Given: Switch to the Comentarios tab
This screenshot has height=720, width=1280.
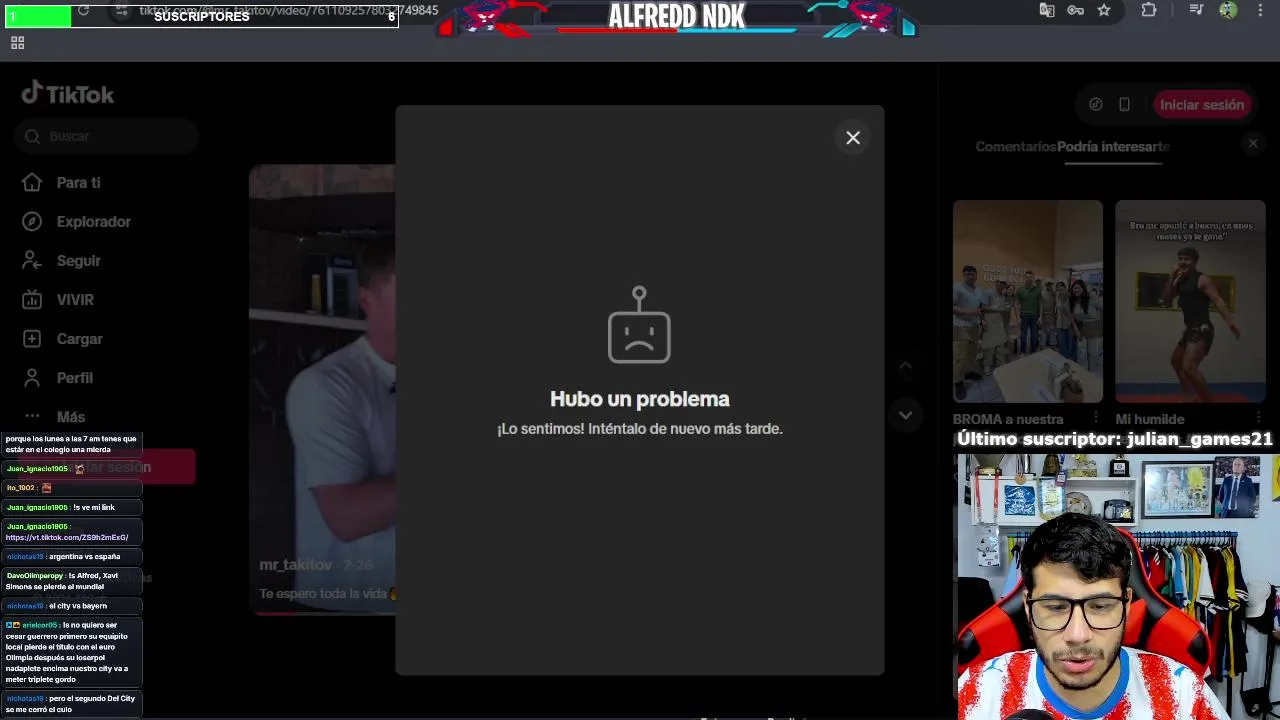Looking at the screenshot, I should [1015, 146].
